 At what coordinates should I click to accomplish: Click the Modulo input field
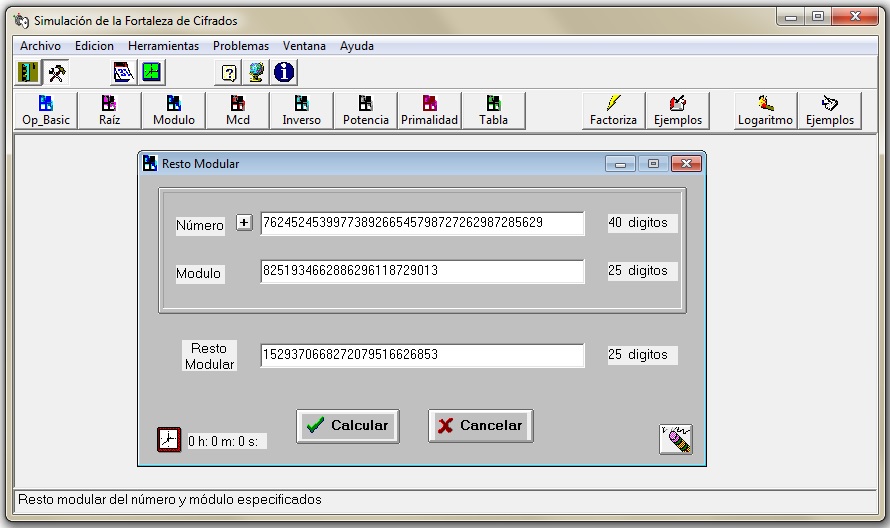[421, 271]
